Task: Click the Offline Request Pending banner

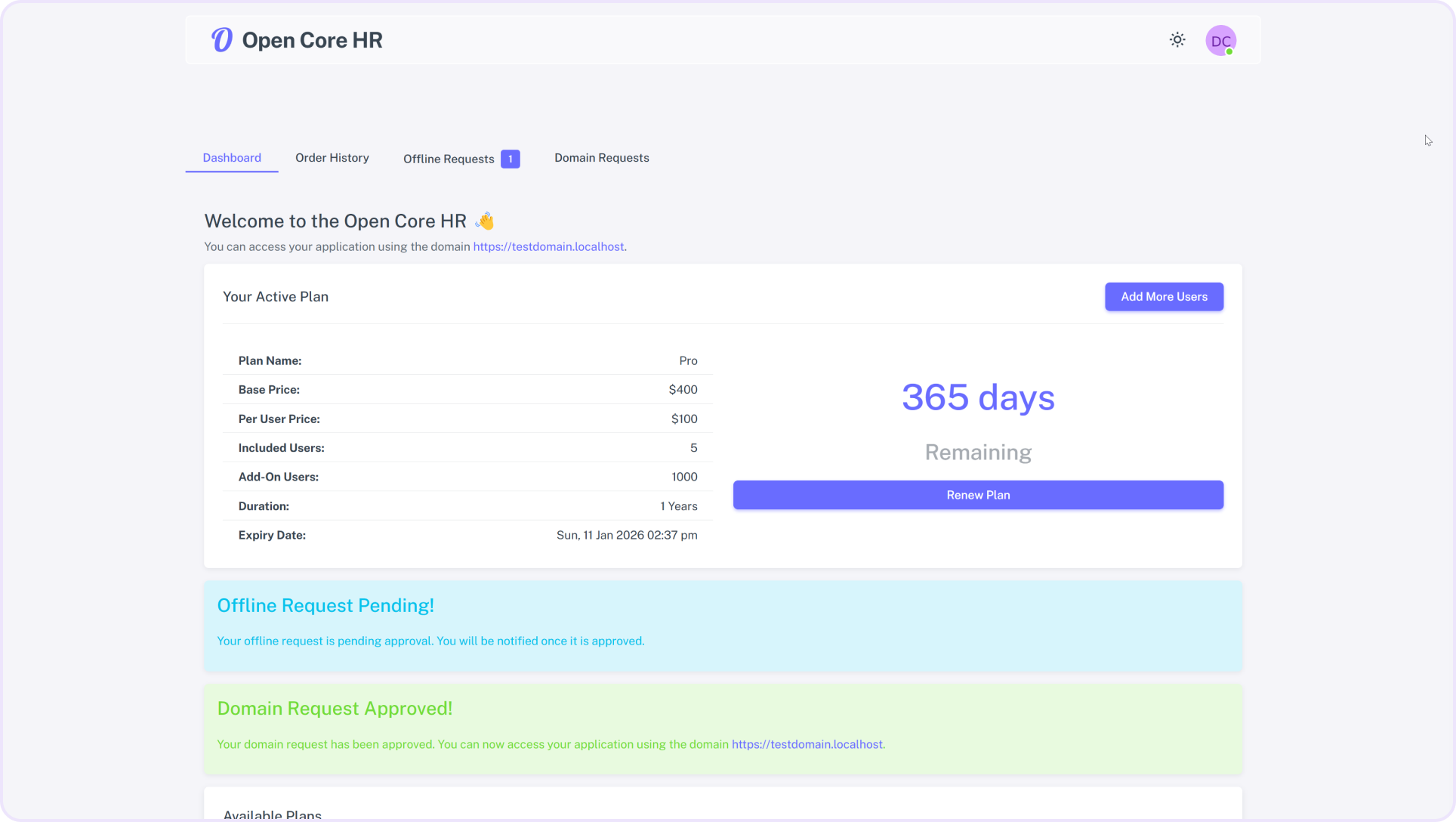Action: click(325, 604)
